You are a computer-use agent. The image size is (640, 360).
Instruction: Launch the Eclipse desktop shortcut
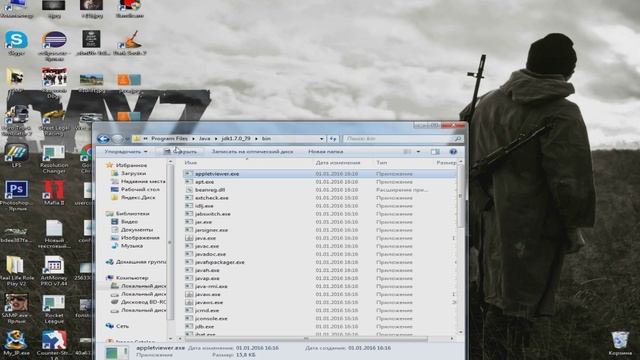tap(54, 45)
